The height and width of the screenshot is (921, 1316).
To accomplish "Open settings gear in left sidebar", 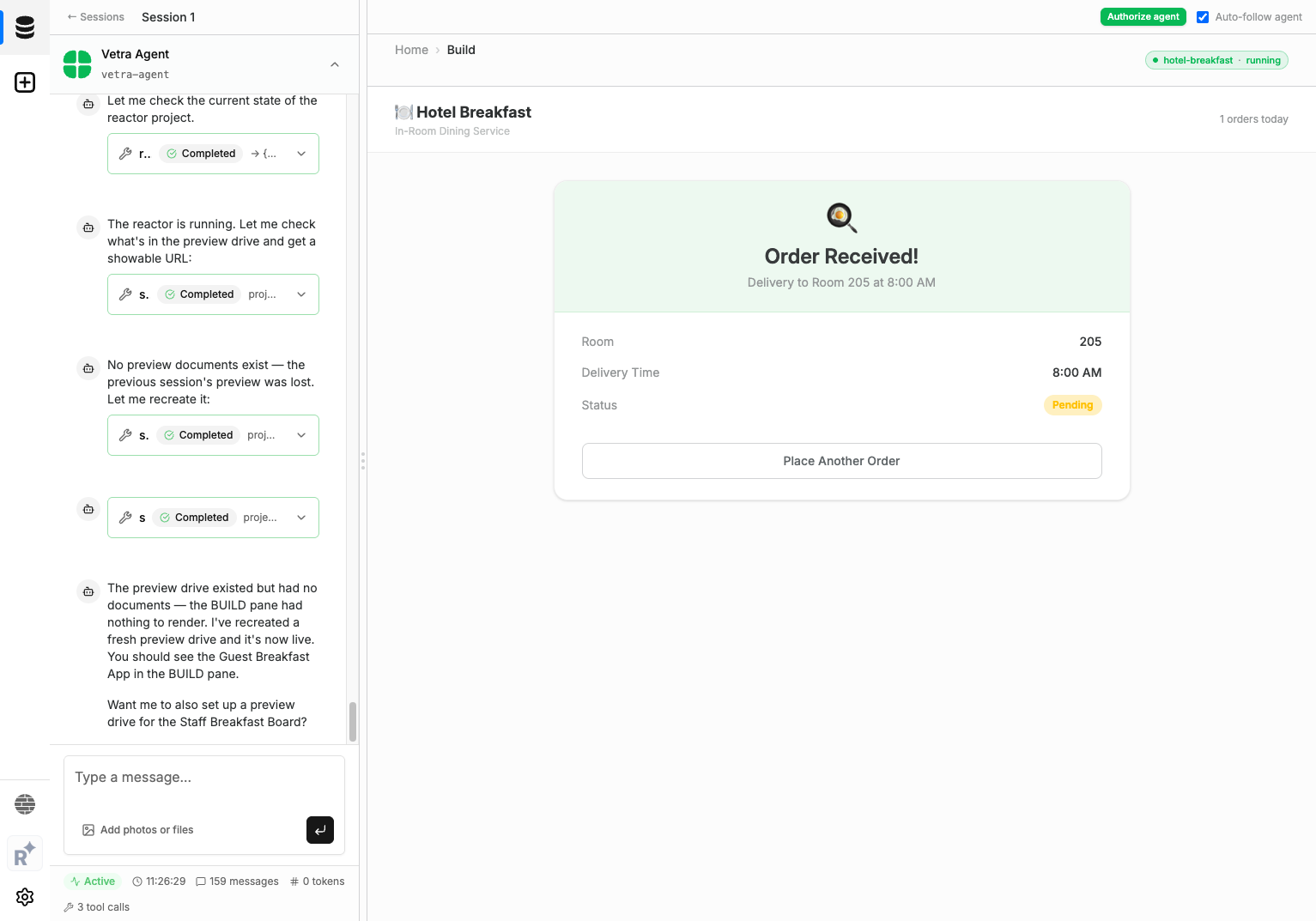I will tap(25, 897).
